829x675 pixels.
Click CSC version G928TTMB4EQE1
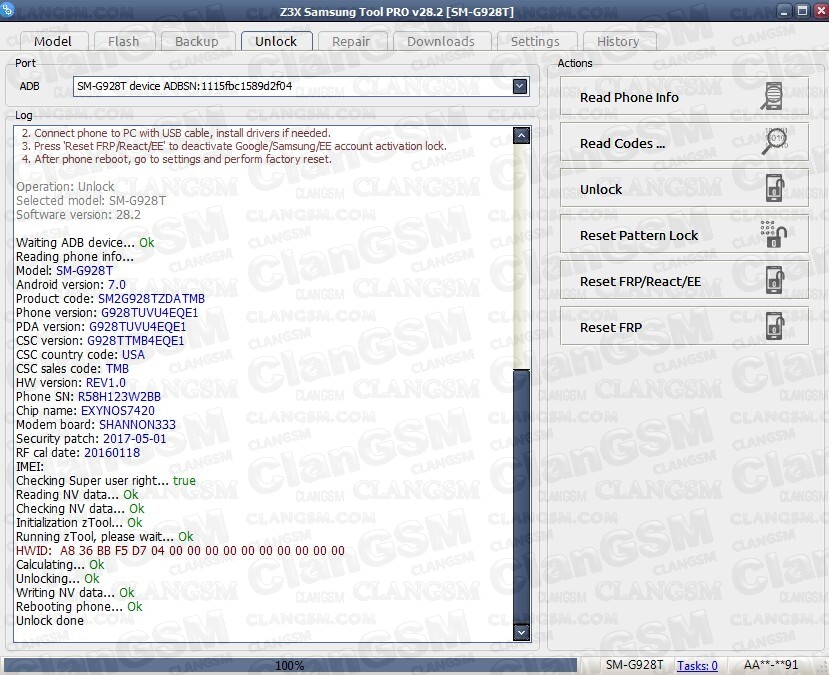[x=136, y=340]
